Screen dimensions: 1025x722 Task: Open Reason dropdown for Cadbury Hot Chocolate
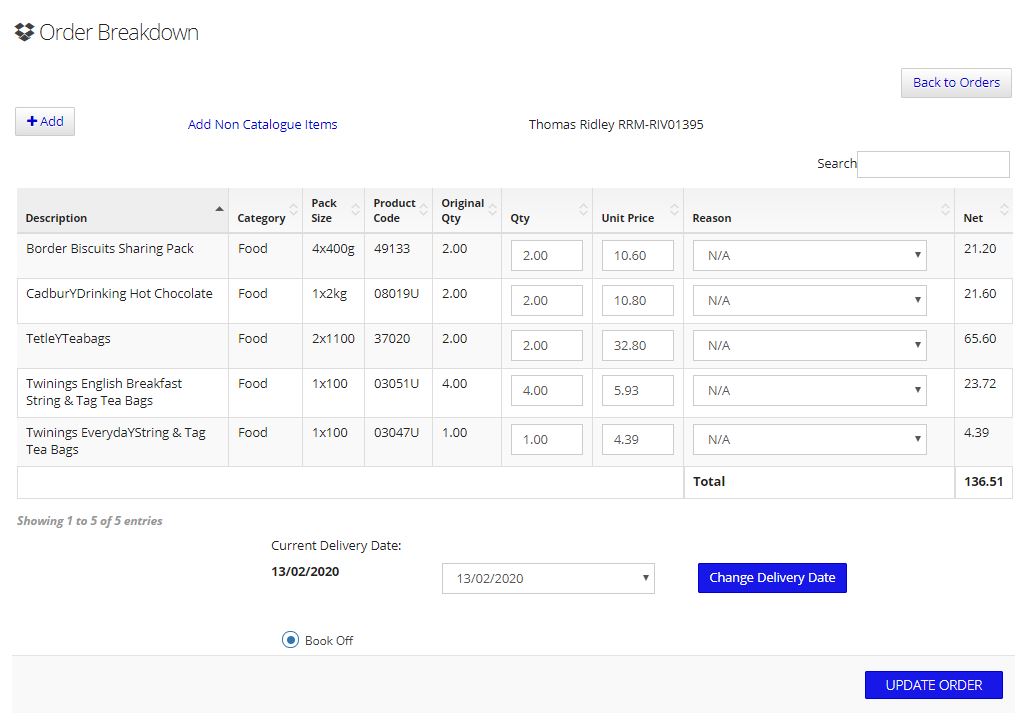[x=809, y=300]
